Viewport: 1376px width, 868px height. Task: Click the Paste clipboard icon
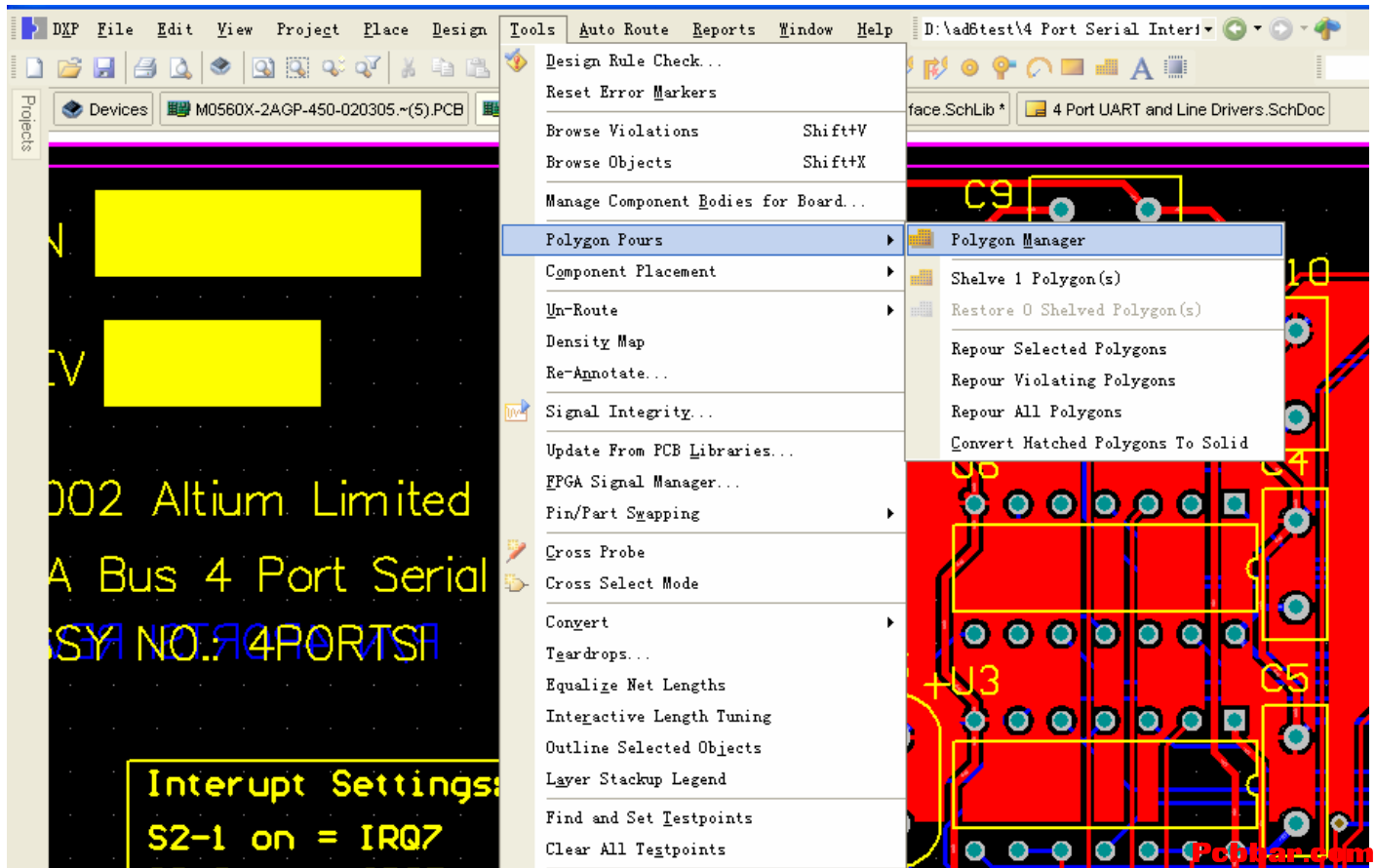tap(477, 67)
